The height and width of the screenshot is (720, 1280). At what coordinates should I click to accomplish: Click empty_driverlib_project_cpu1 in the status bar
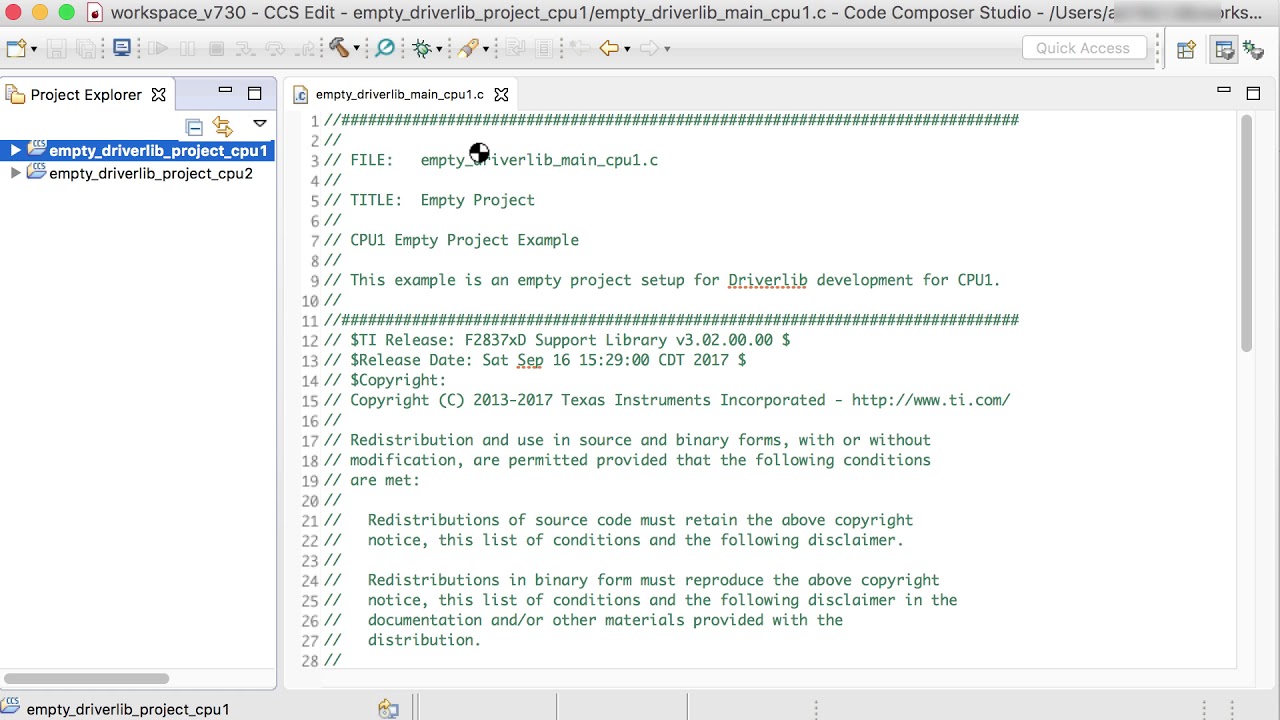tap(128, 709)
